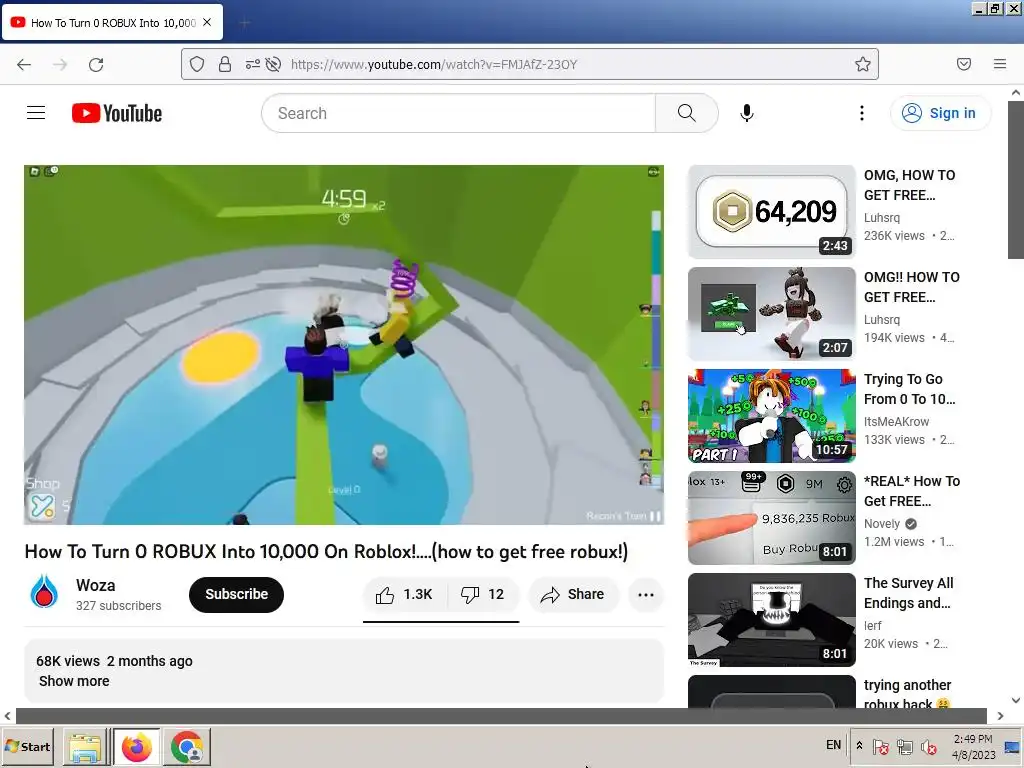
Task: Click into the YouTube search field
Action: pyautogui.click(x=458, y=113)
